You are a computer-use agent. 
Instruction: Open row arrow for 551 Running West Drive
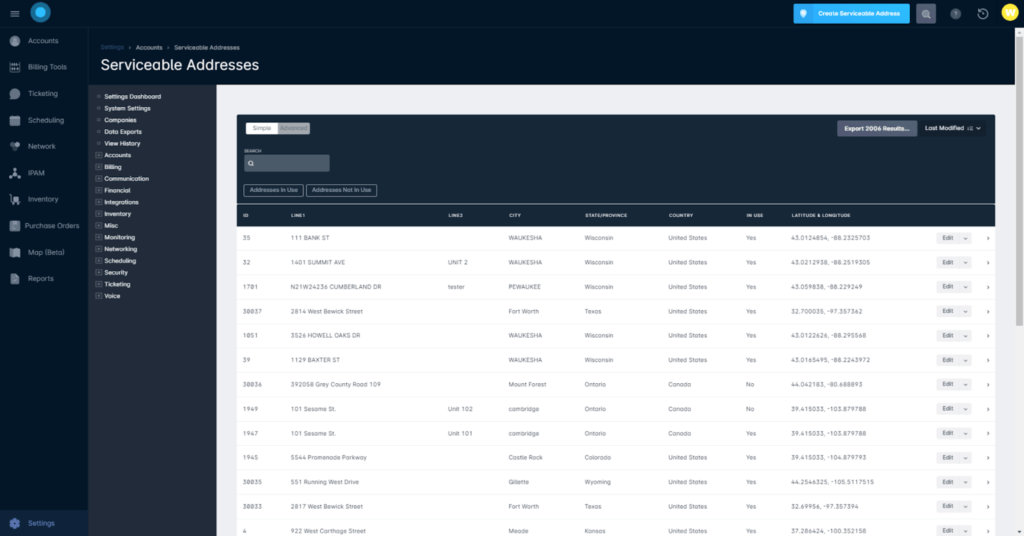pos(987,482)
